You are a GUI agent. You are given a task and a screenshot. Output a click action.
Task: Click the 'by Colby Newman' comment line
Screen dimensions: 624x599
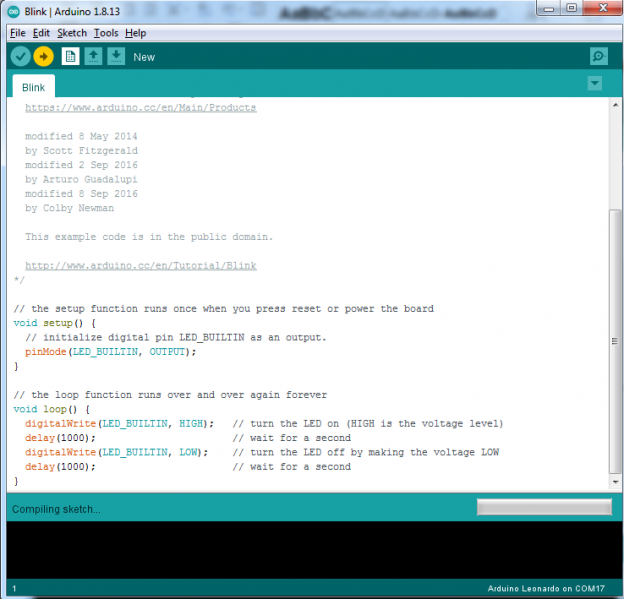tap(70, 208)
